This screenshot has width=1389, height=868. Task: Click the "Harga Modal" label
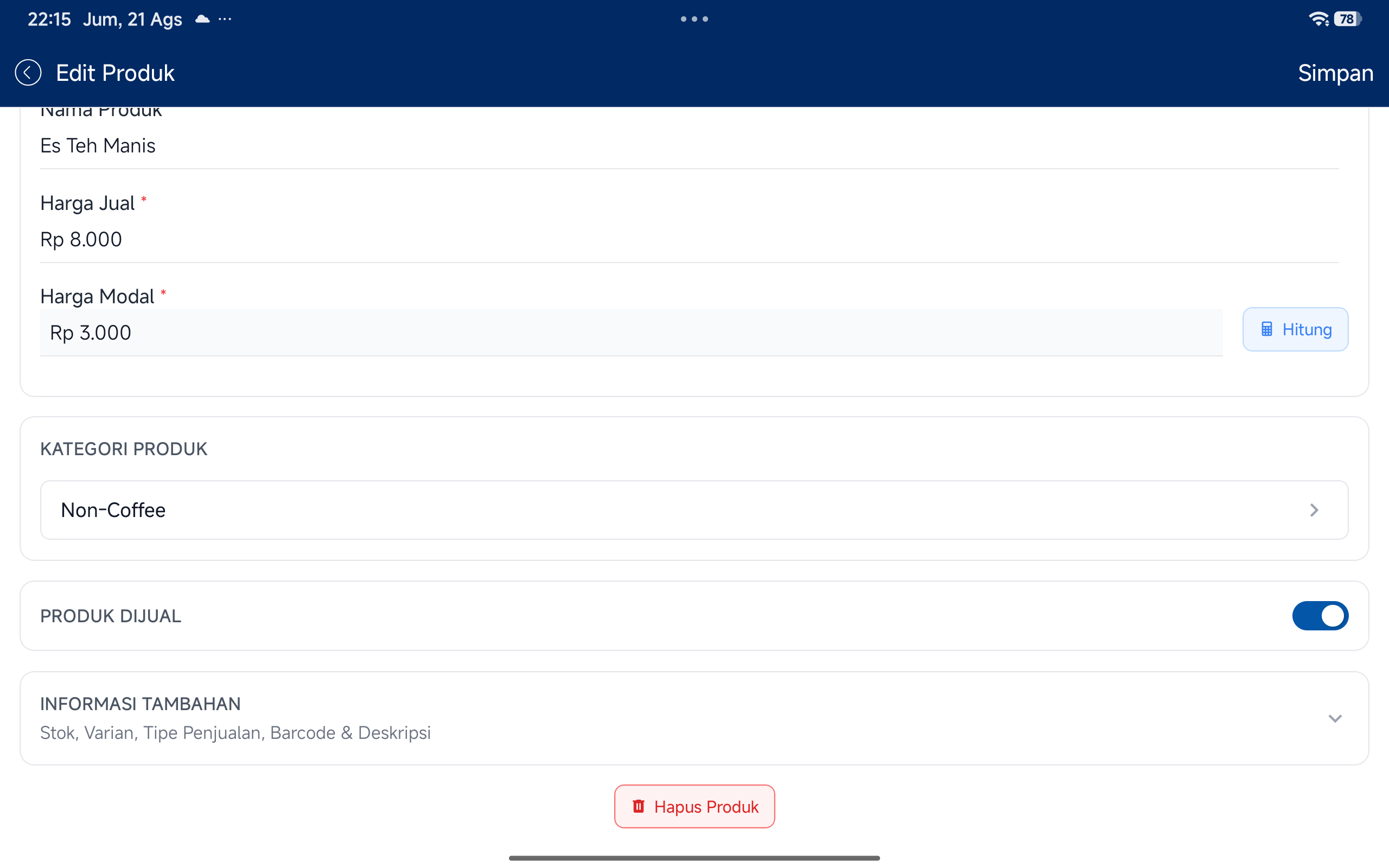coord(98,296)
